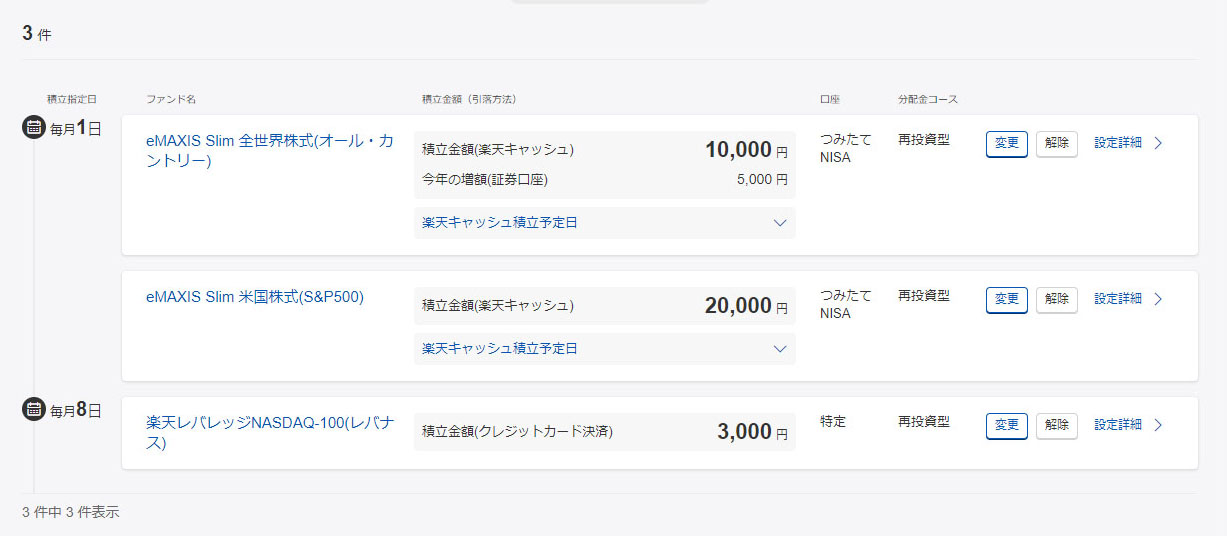Expand 楽天キャッシュ積立予定日 for オール・カントリー fund
1227x536 pixels.
[500, 222]
